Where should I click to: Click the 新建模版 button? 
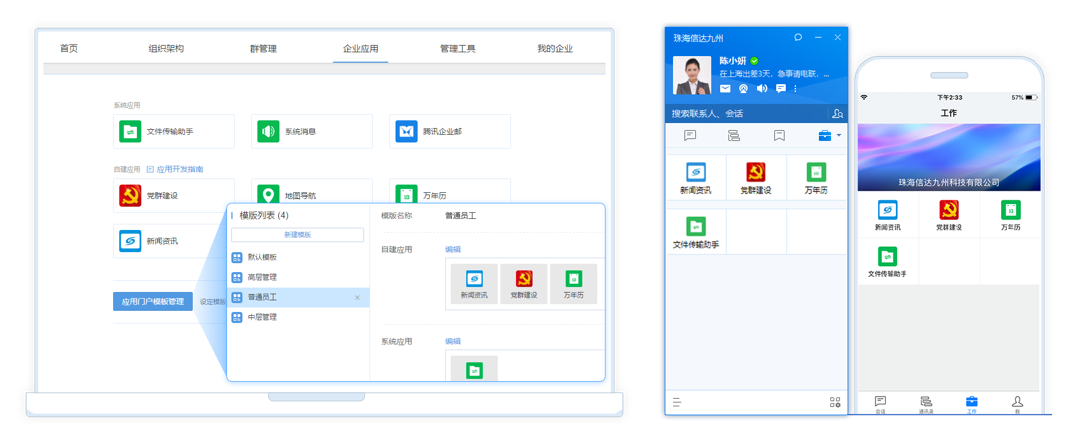coord(297,235)
